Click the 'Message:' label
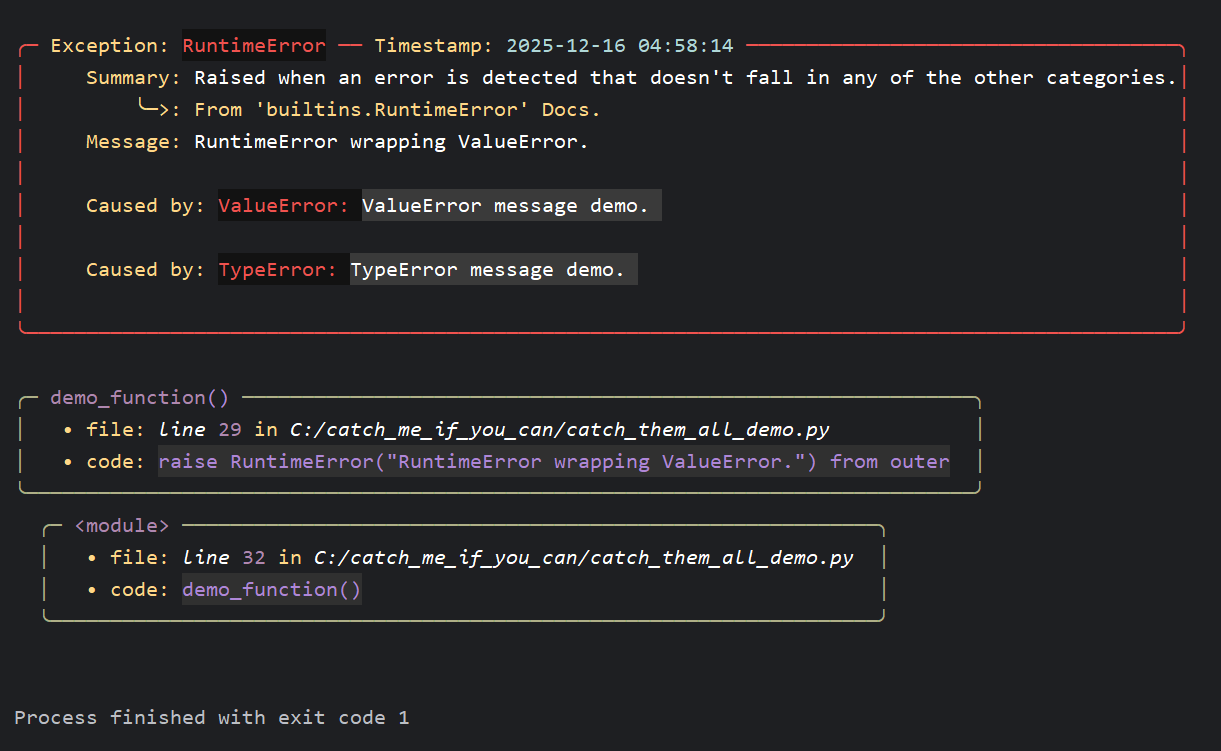 (x=134, y=142)
